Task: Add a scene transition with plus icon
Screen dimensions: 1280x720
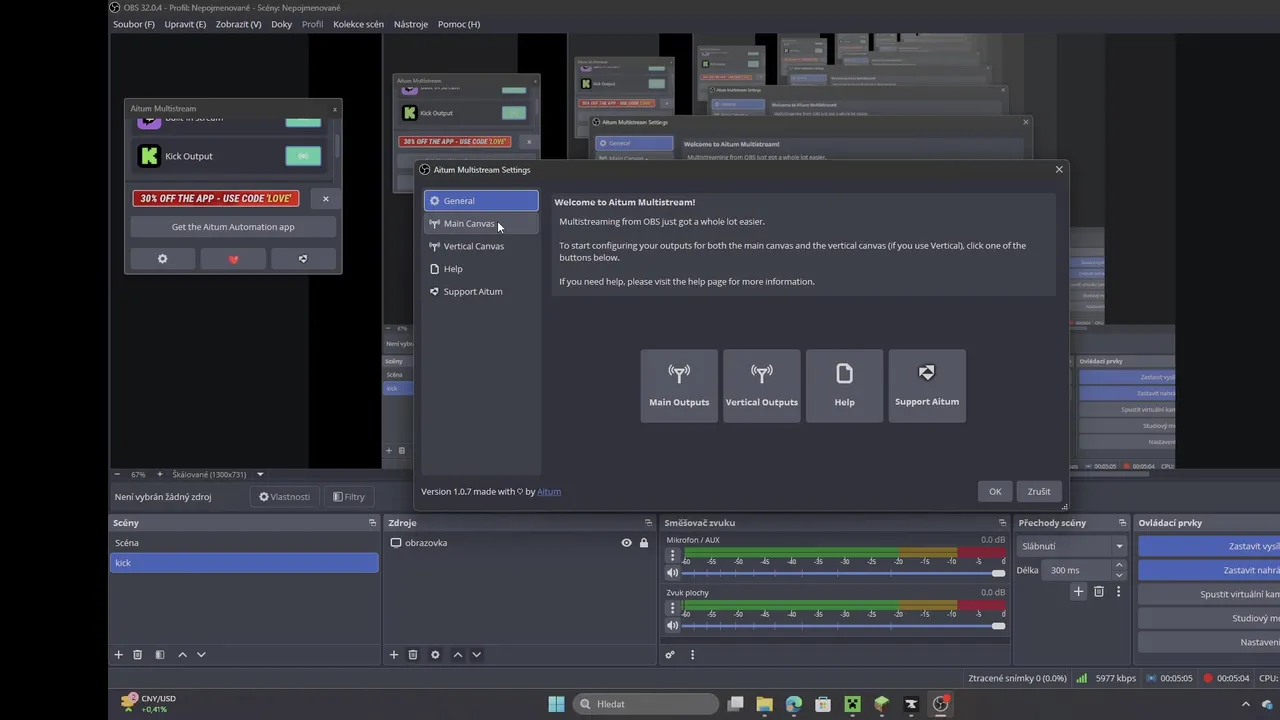Action: tap(1078, 592)
